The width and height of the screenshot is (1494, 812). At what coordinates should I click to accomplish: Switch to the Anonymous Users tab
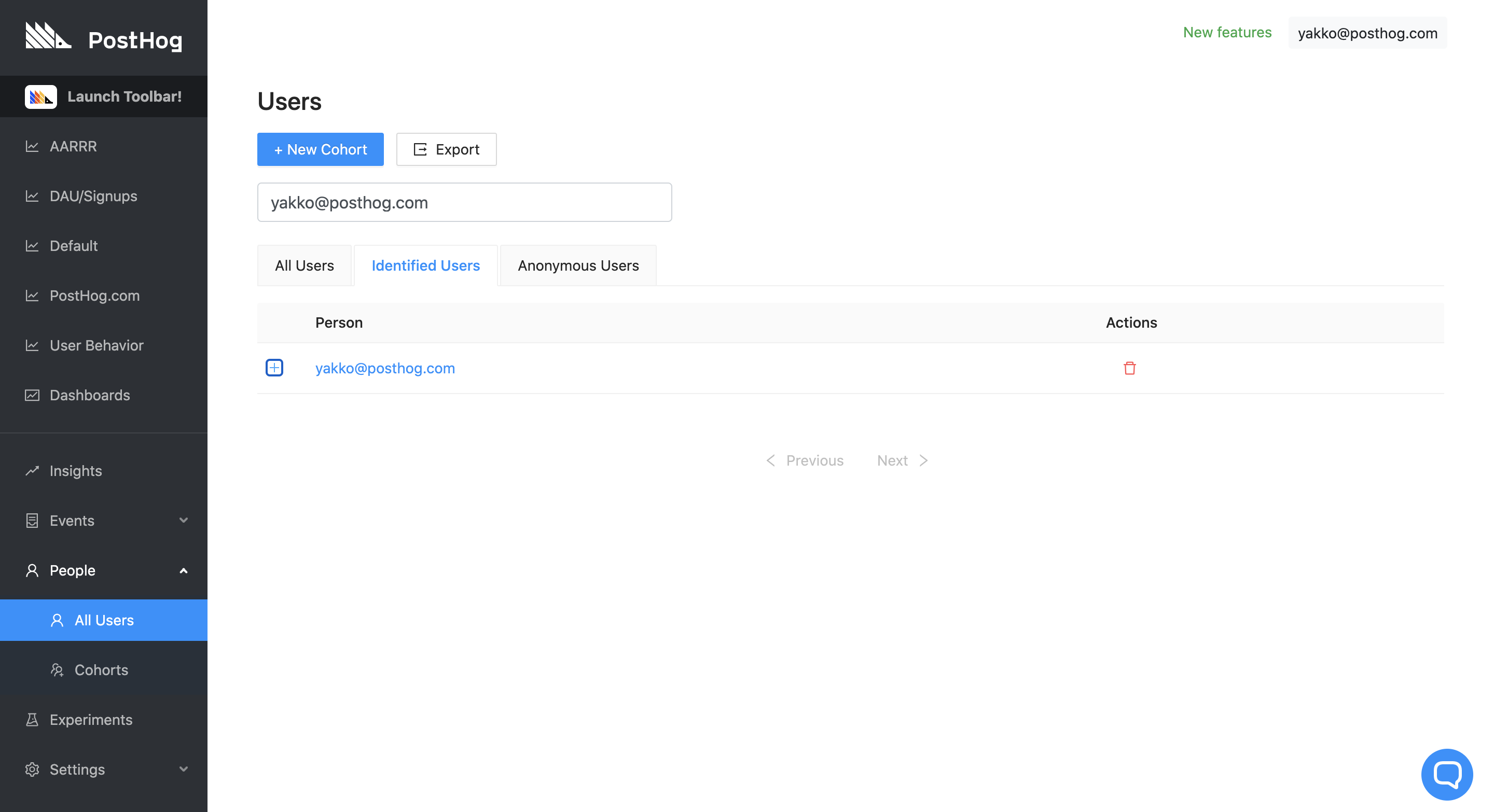578,265
